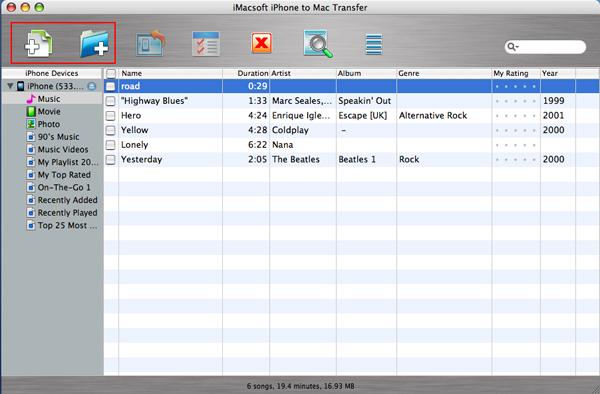The width and height of the screenshot is (600, 394).
Task: Open the Recently Played playlist
Action: [x=67, y=212]
